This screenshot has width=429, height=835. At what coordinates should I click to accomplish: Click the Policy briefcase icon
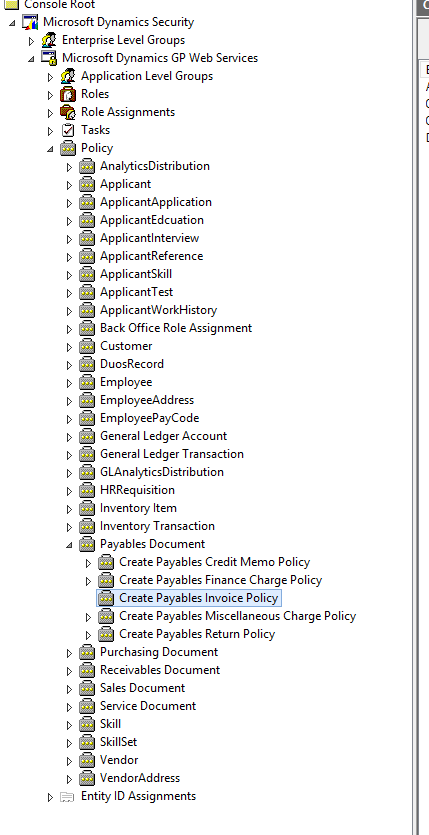pyautogui.click(x=68, y=148)
